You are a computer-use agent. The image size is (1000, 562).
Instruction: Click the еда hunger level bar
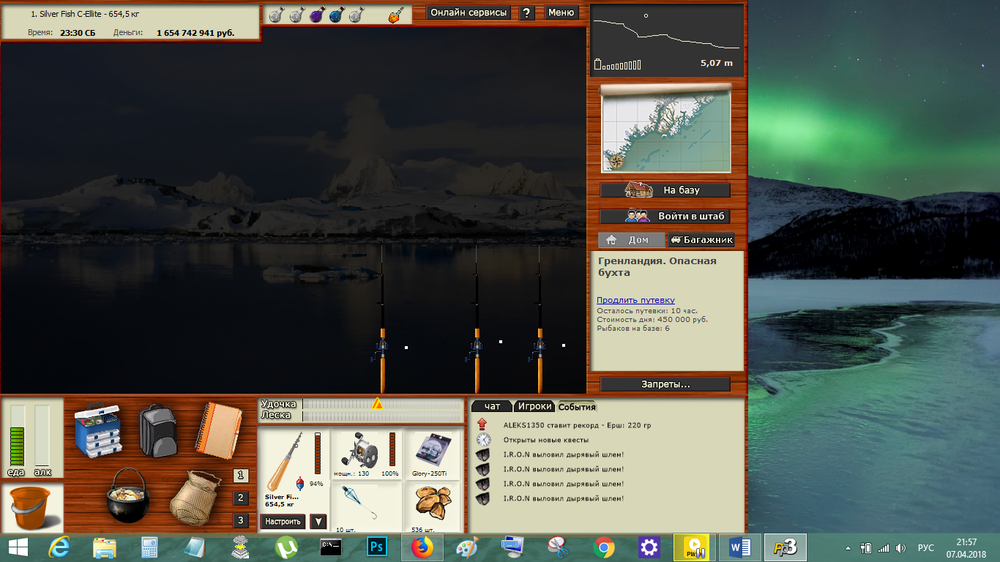tap(17, 436)
